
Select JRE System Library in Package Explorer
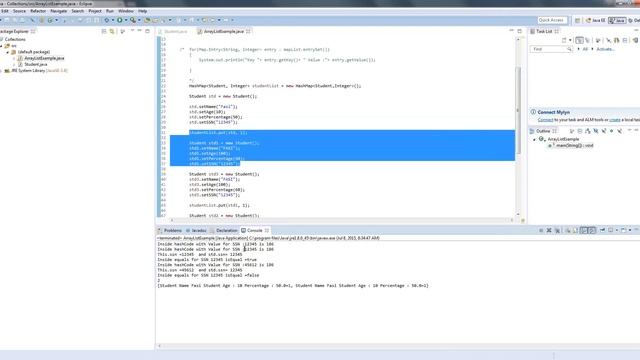(x=39, y=71)
